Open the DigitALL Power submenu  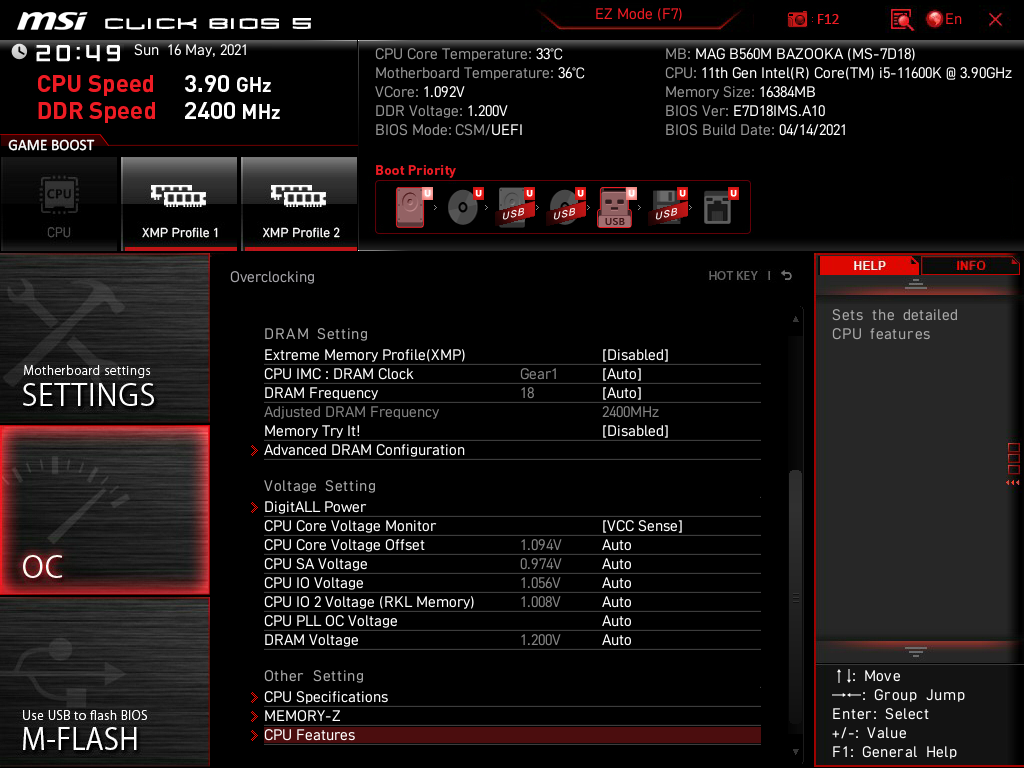[315, 507]
